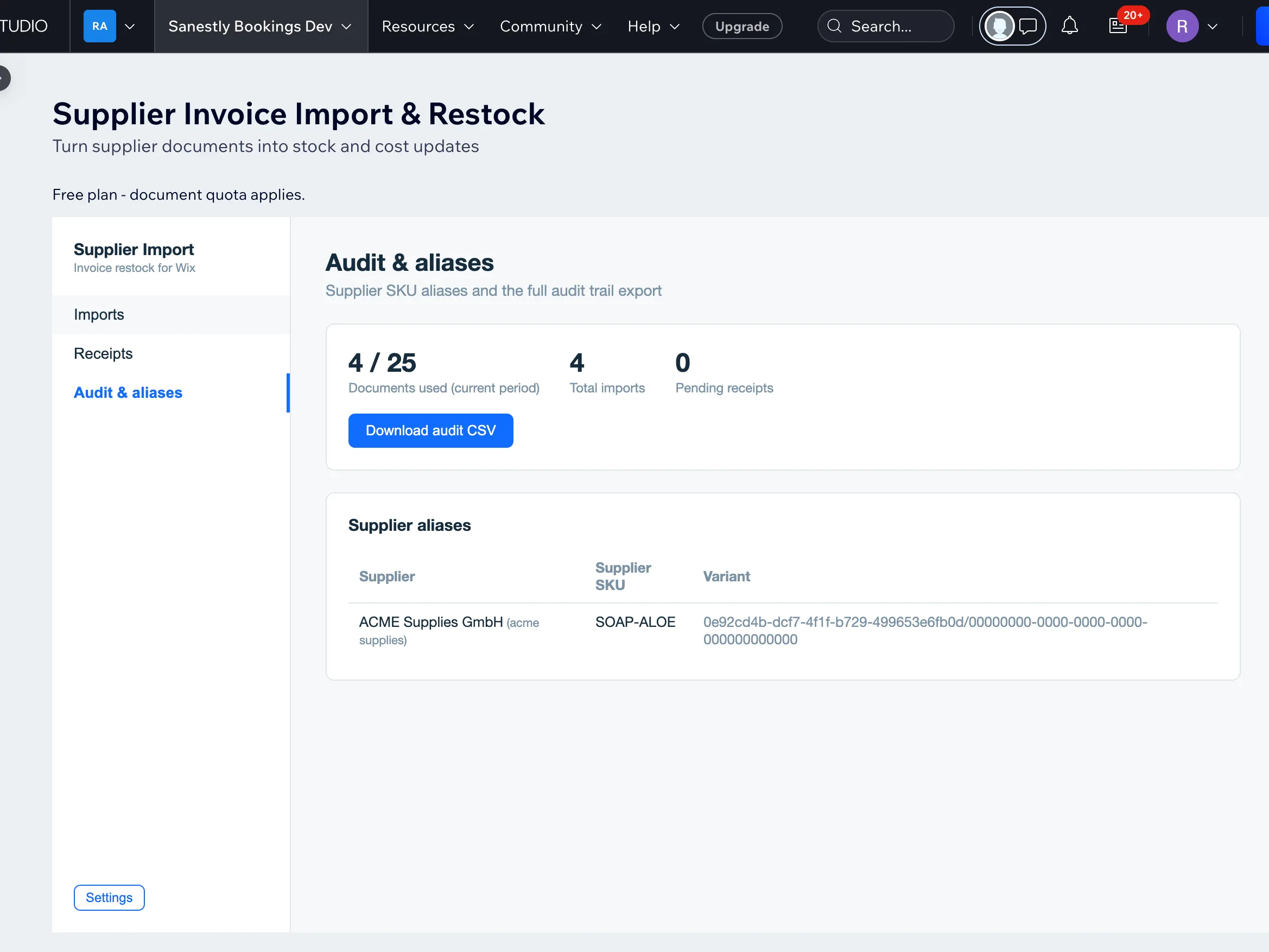
Task: Click the SOAP-ALOE supplier SKU cell
Action: 635,622
